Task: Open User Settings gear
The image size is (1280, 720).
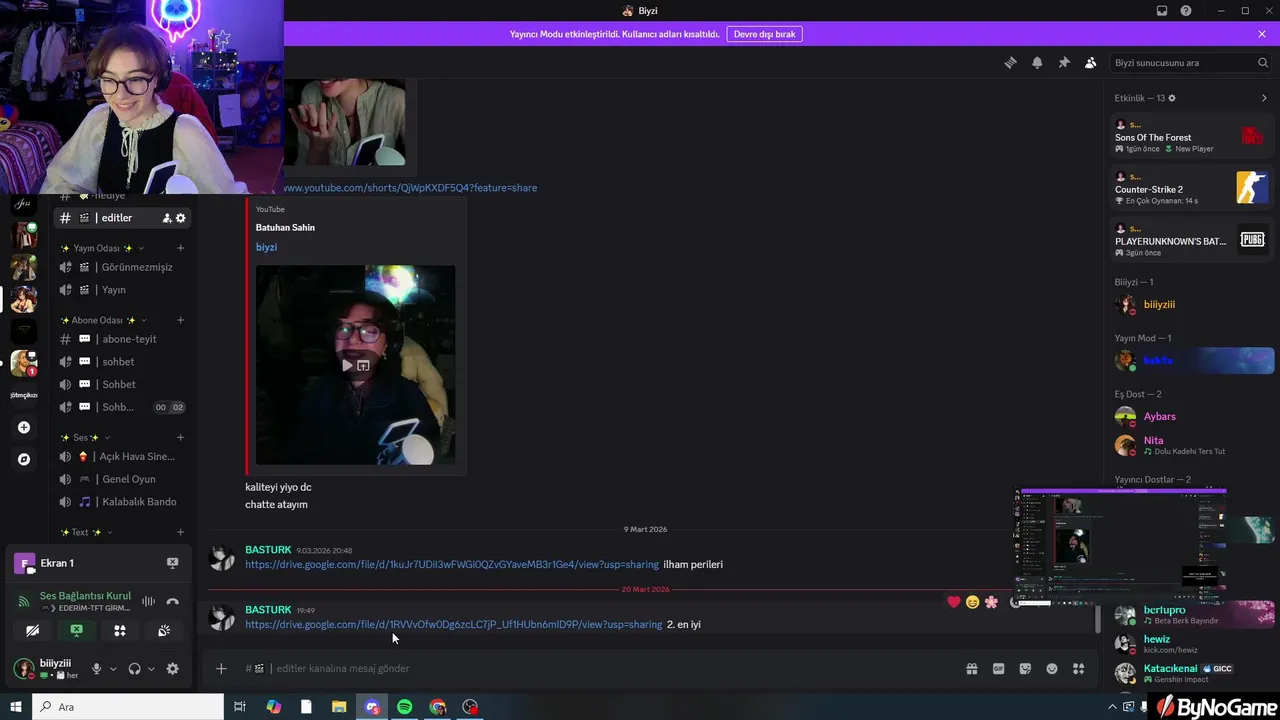Action: (x=172, y=668)
